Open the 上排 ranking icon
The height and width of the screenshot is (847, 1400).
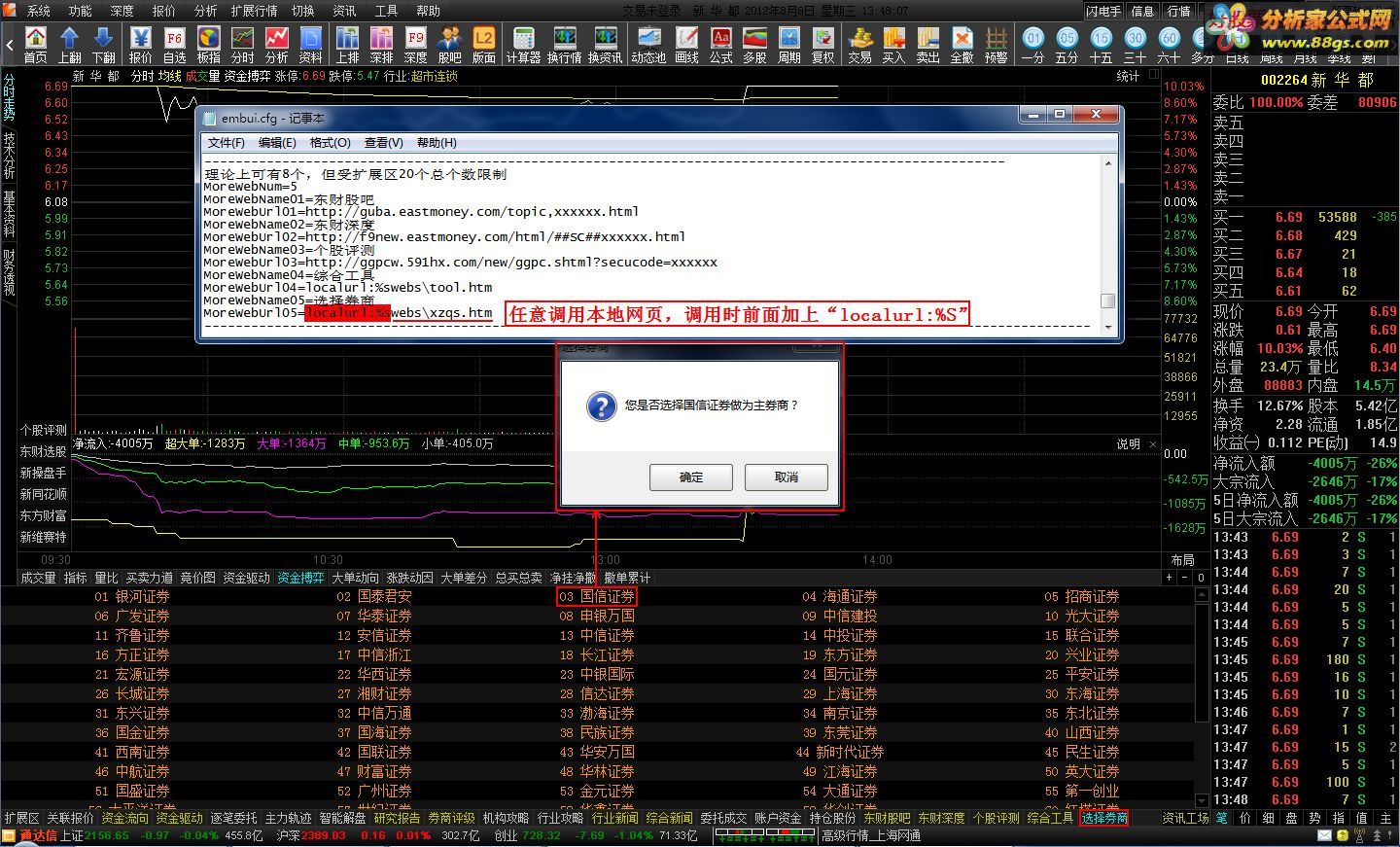pos(347,45)
